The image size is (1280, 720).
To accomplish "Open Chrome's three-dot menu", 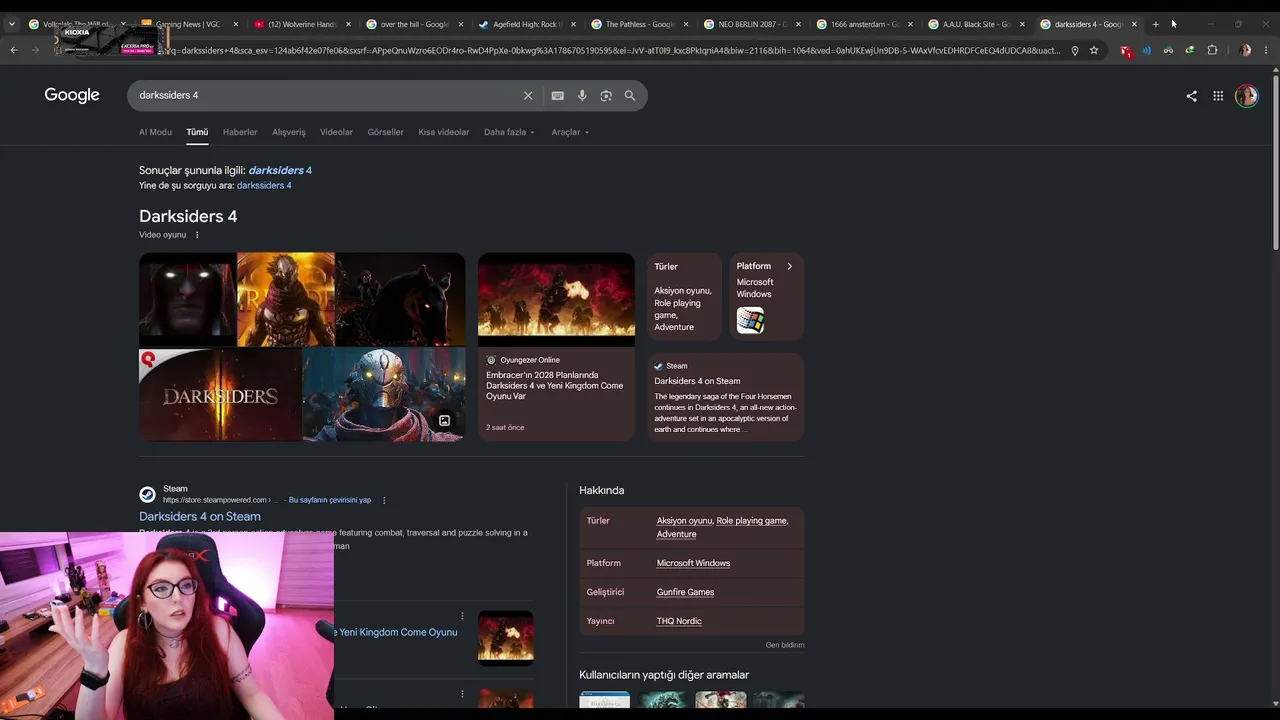I will pyautogui.click(x=1267, y=50).
